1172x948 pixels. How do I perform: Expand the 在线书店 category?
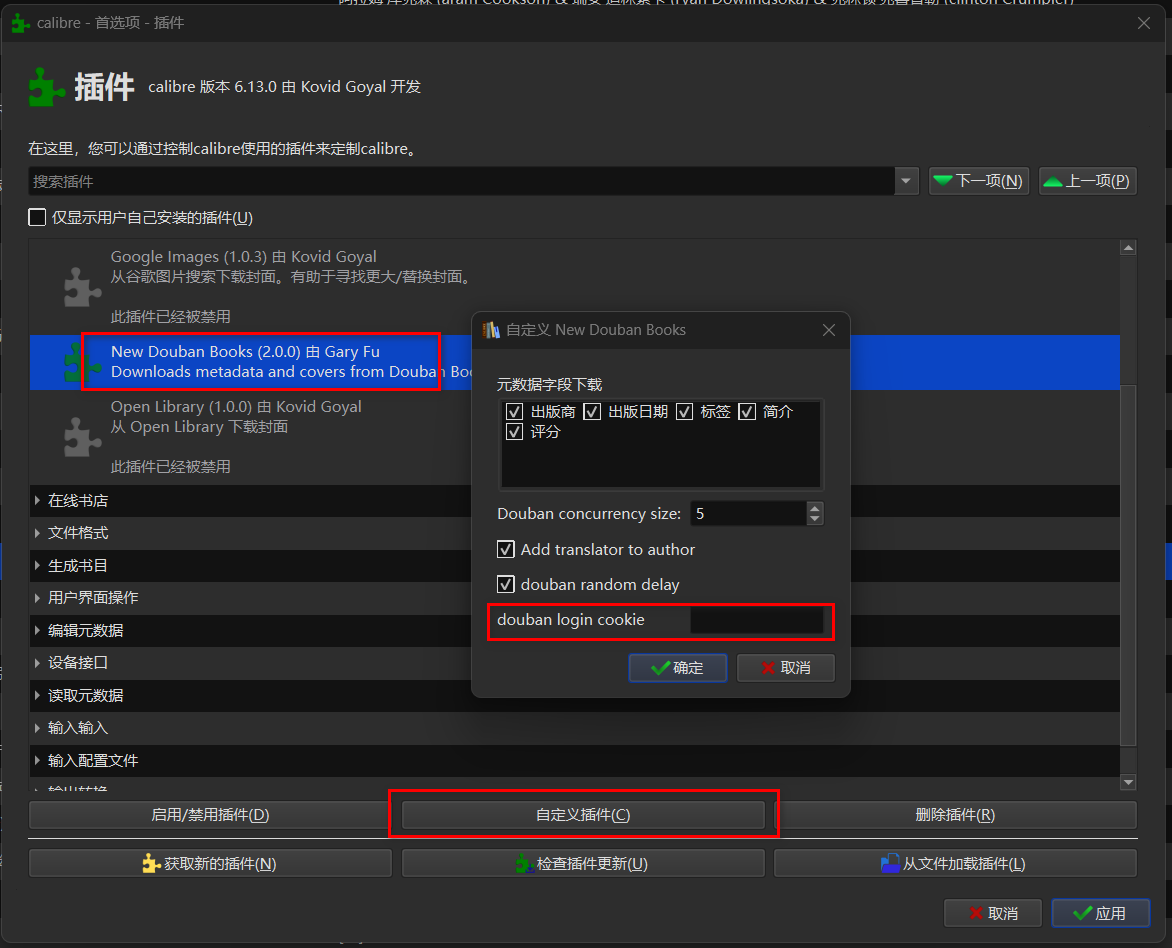pos(37,500)
